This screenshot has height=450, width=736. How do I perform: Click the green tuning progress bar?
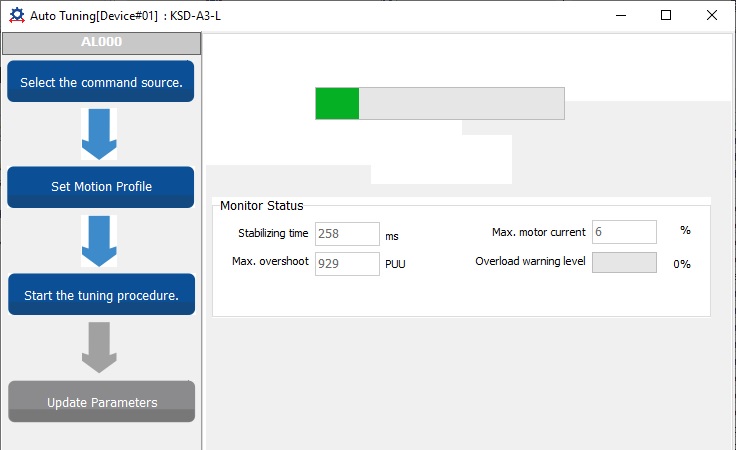click(x=439, y=104)
